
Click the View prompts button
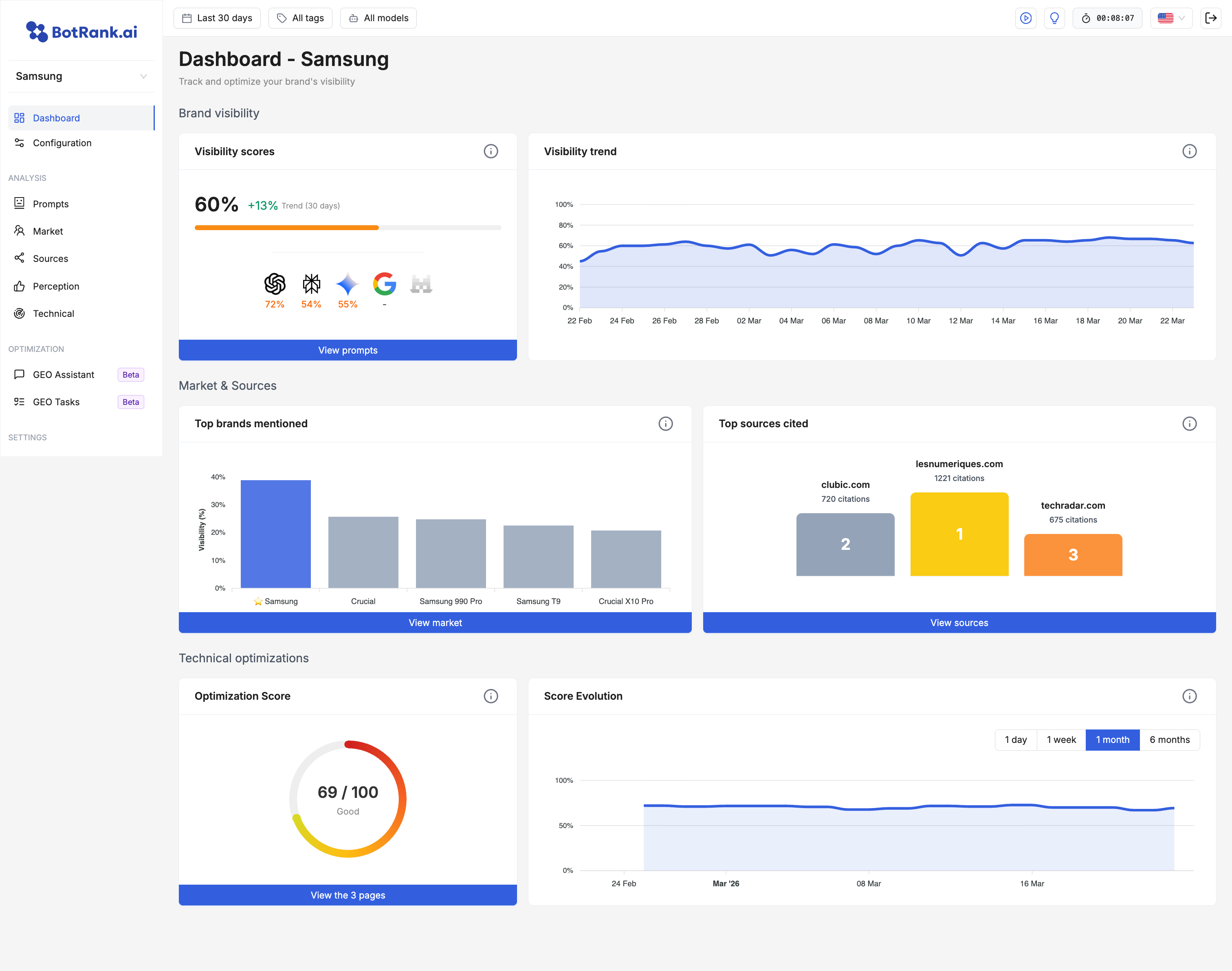pos(348,350)
